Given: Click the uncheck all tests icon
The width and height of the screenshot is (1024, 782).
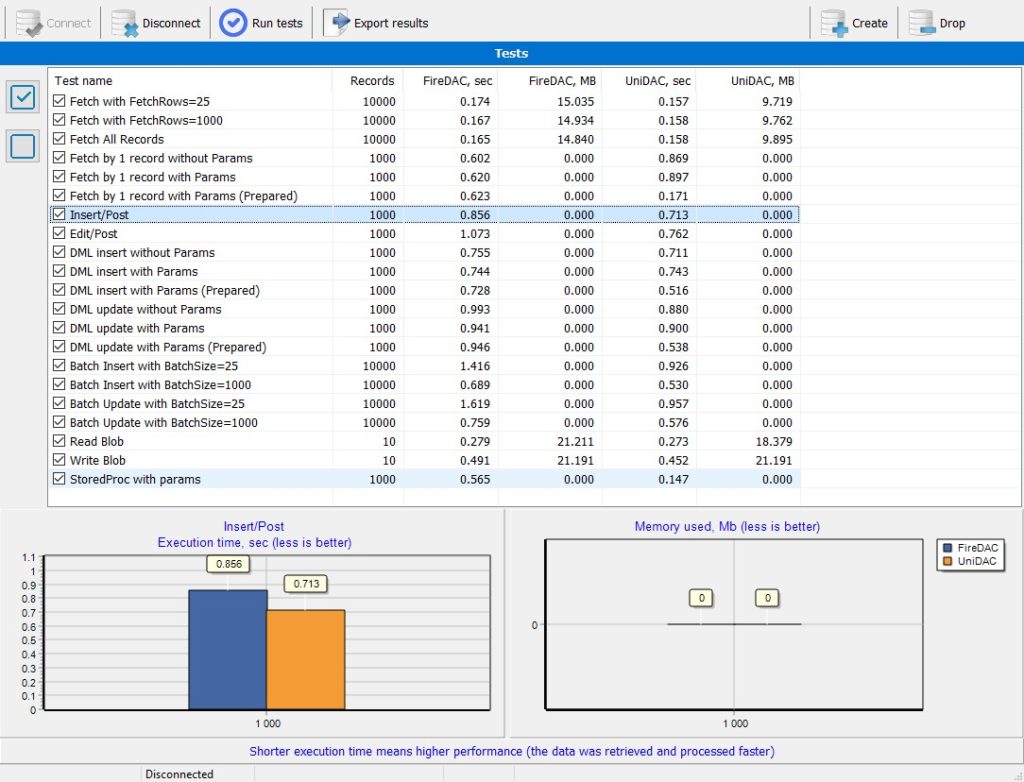Looking at the screenshot, I should [x=23, y=146].
